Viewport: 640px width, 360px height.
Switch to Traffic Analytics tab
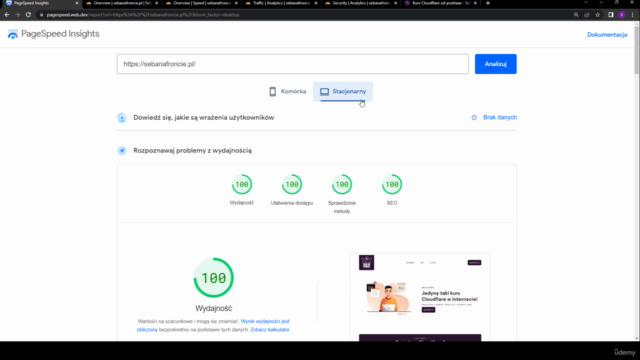(x=281, y=3)
